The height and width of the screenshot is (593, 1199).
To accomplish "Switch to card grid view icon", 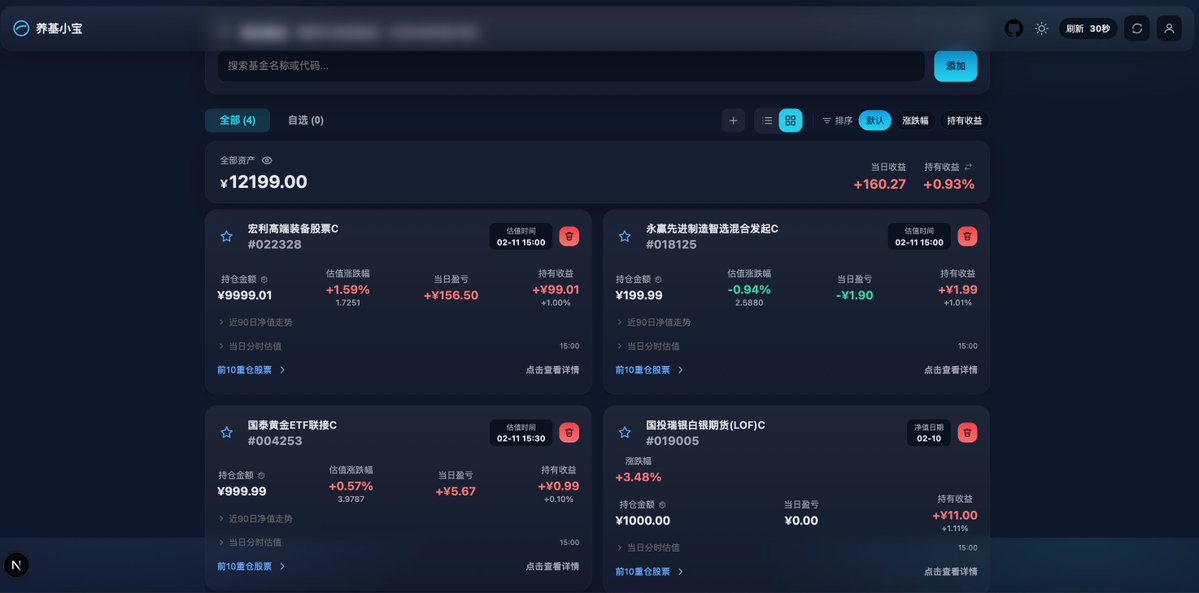I will click(x=791, y=120).
